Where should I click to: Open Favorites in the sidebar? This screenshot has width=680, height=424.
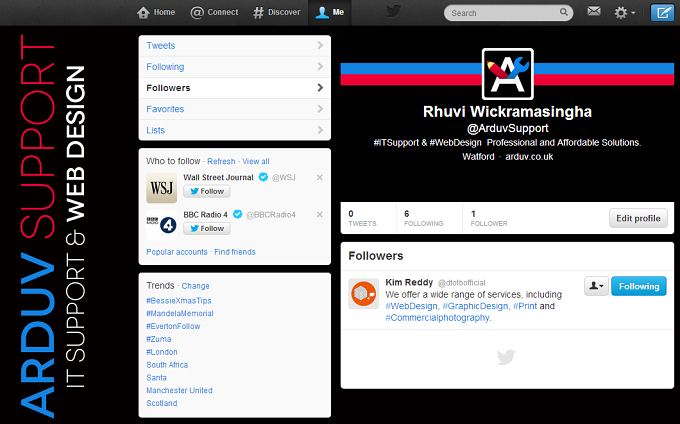pyautogui.click(x=235, y=109)
